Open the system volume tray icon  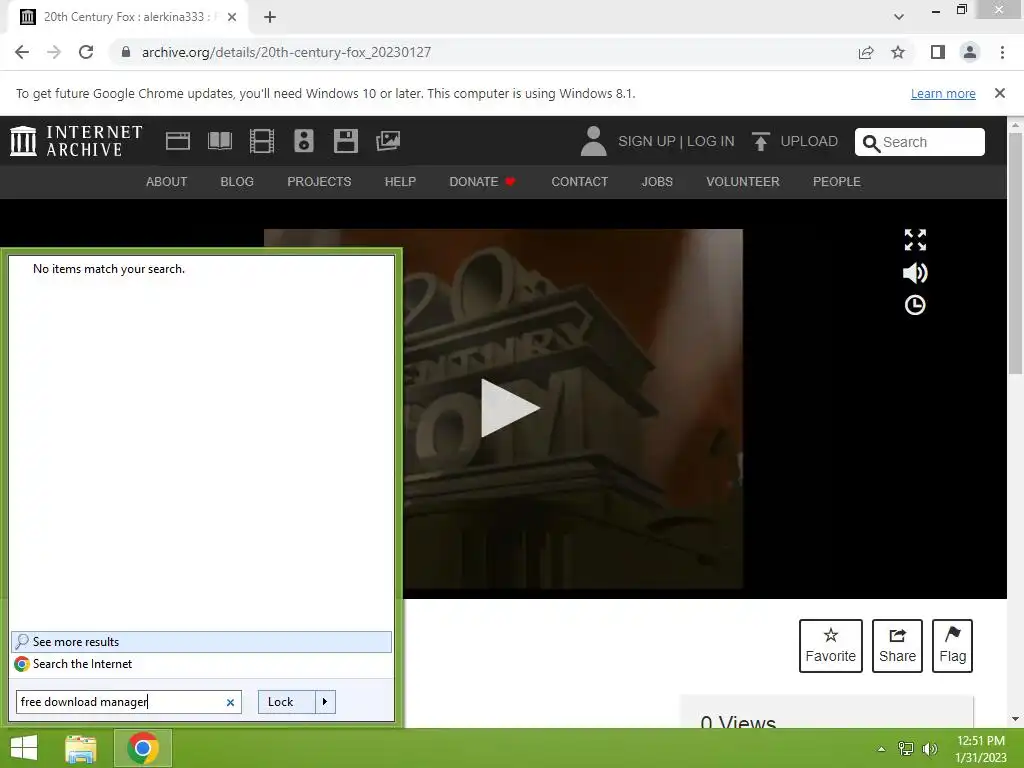click(x=929, y=748)
